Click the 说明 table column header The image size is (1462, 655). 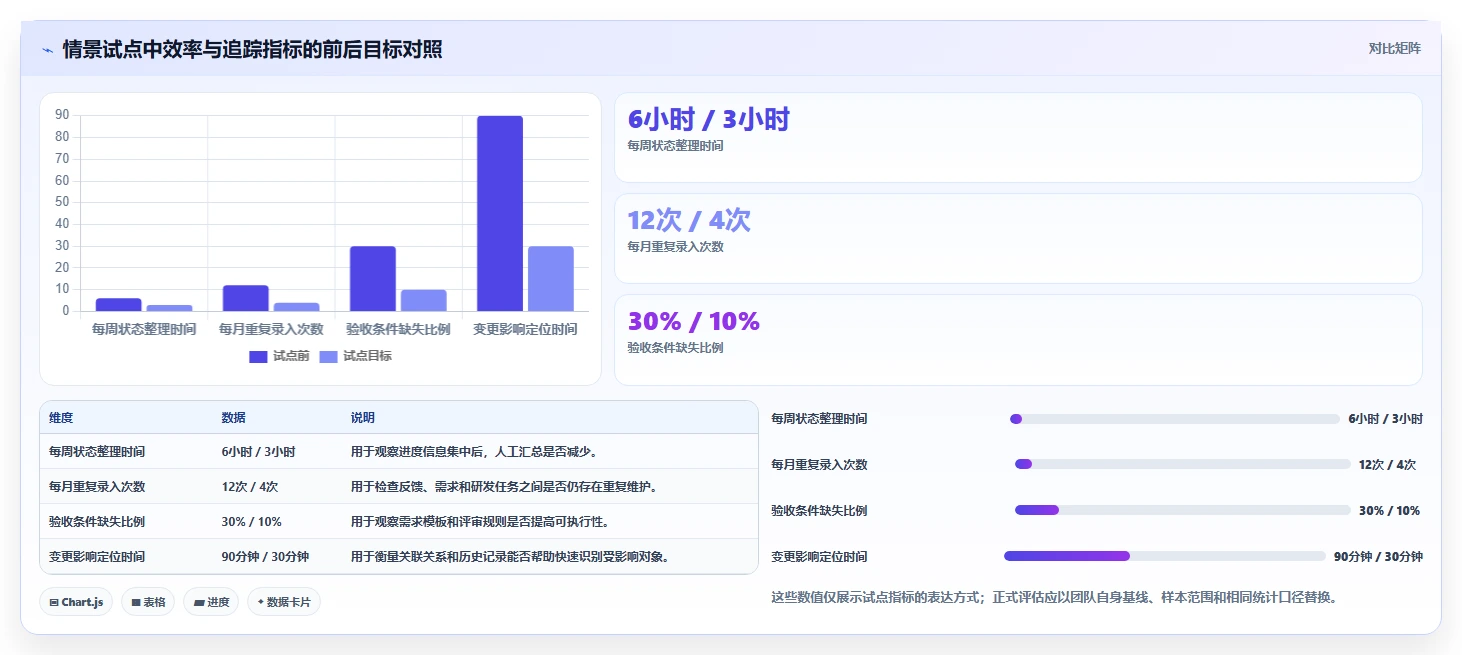pos(363,418)
